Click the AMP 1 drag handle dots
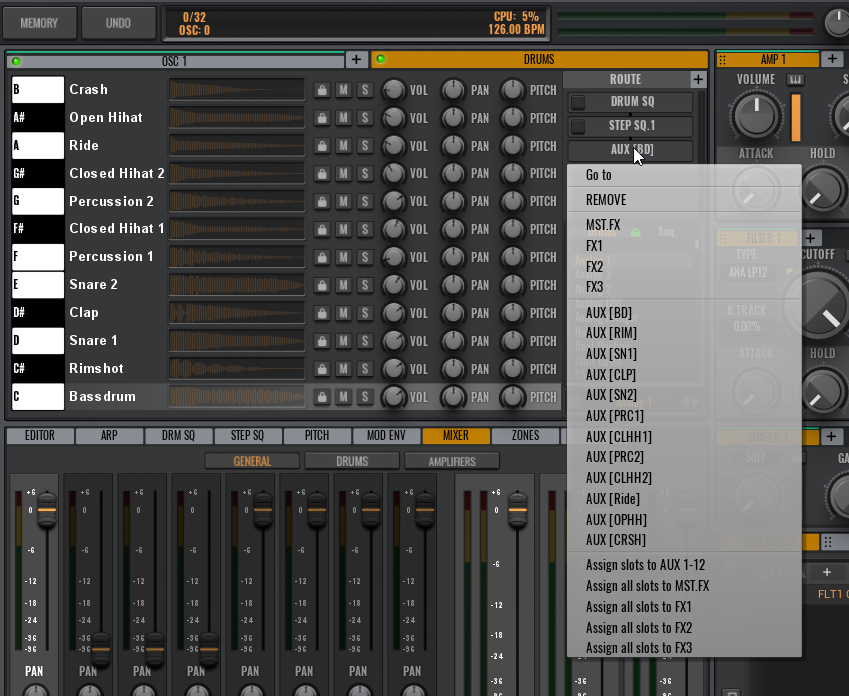 point(723,59)
